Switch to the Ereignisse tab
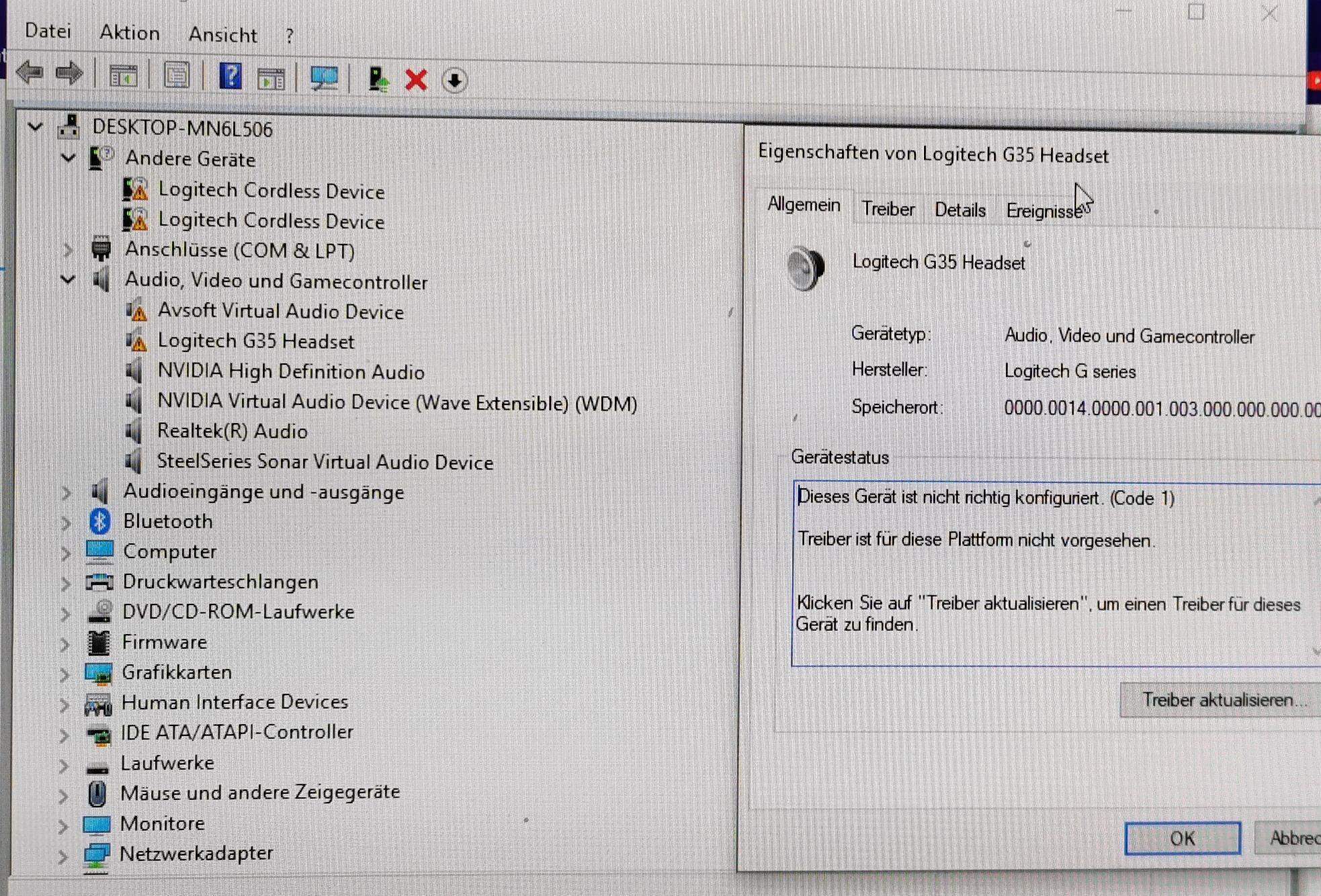 pyautogui.click(x=1044, y=211)
